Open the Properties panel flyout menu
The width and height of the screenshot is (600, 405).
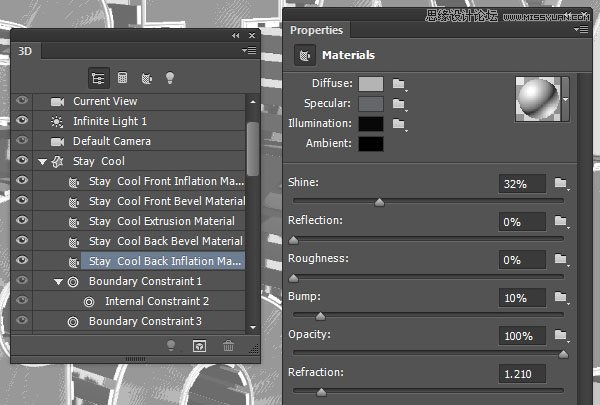[x=581, y=29]
